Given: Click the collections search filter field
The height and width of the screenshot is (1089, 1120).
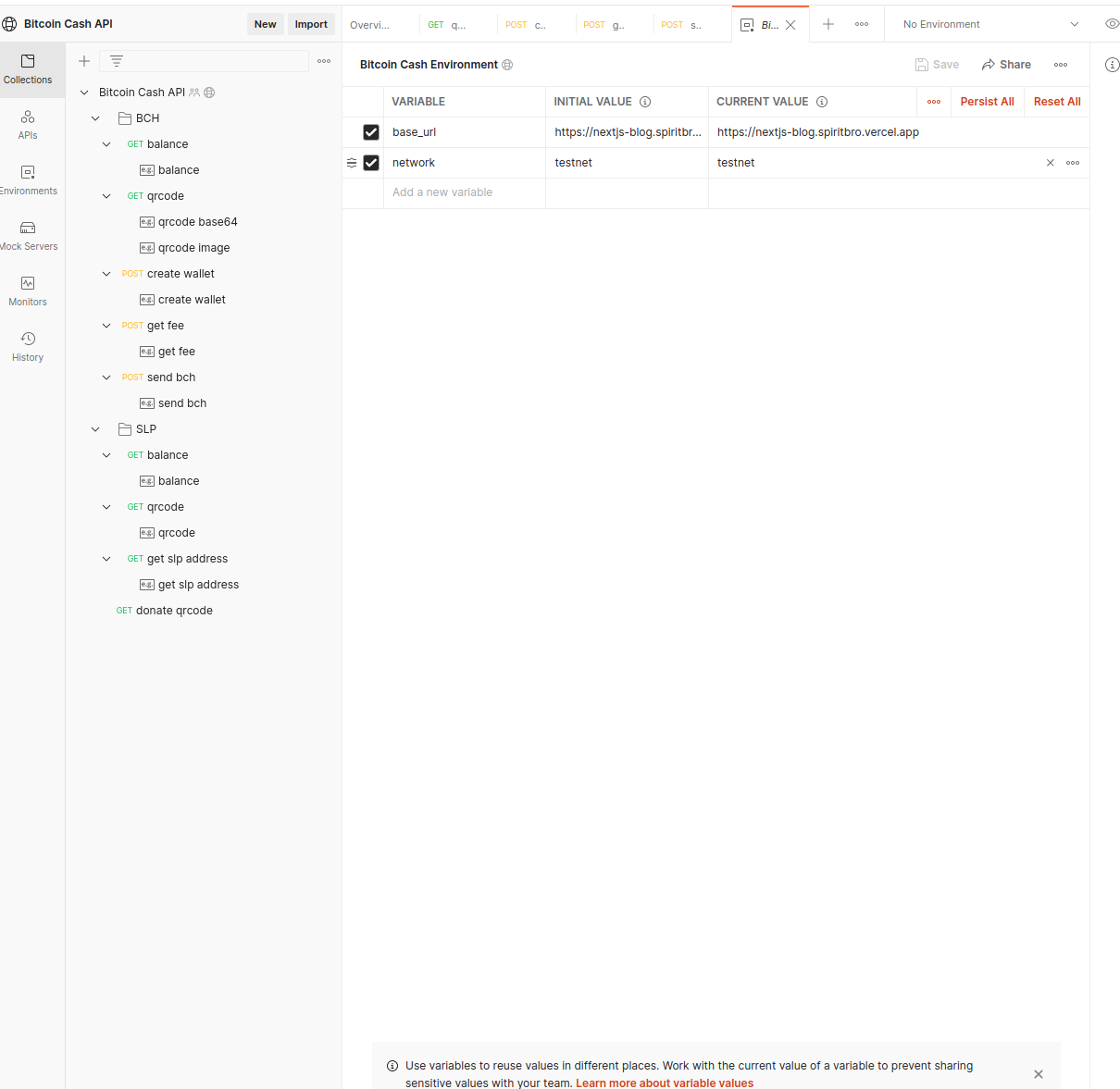Looking at the screenshot, I should coord(204,61).
